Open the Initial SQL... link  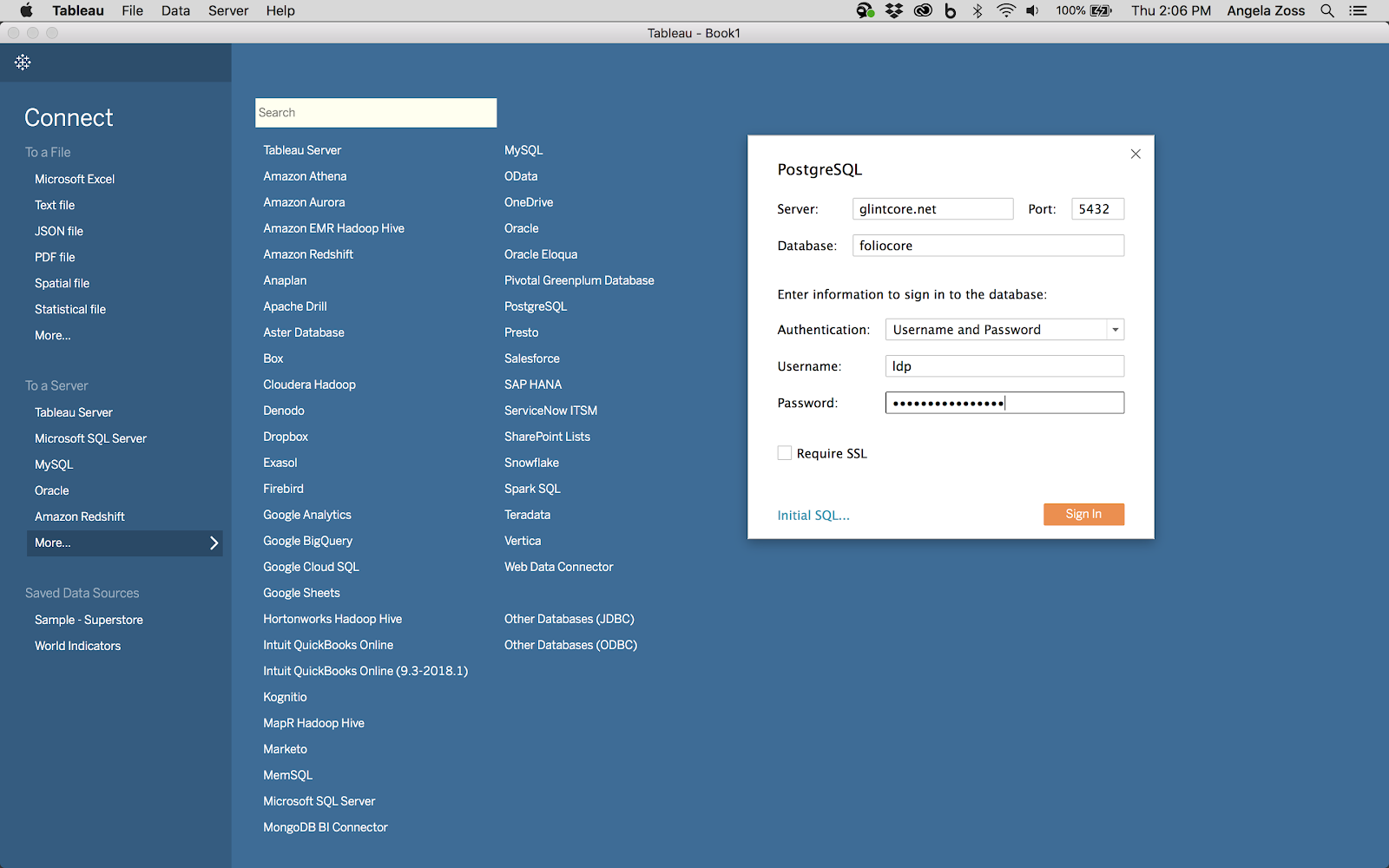click(813, 516)
